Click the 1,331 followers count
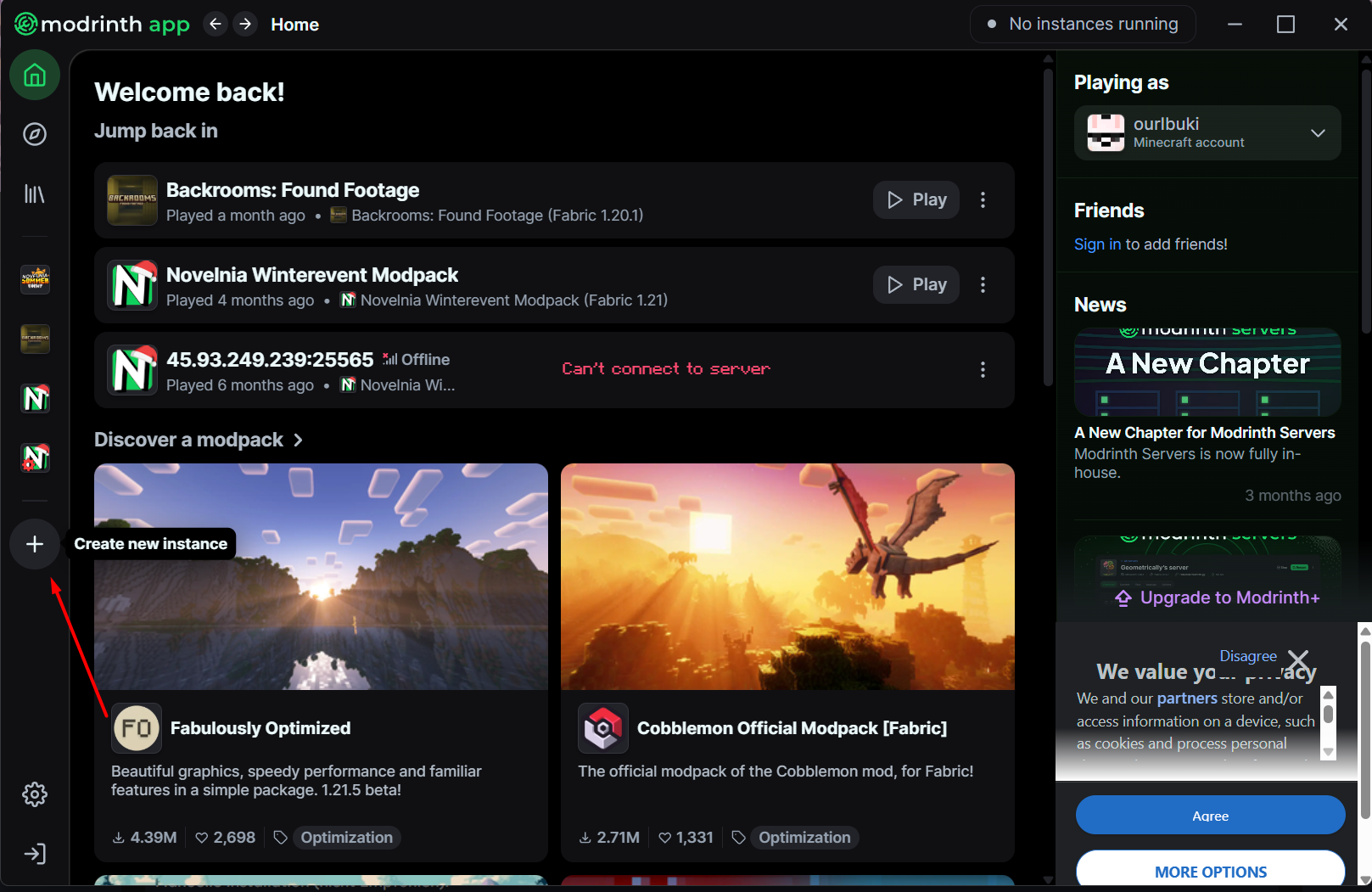The height and width of the screenshot is (892, 1372). click(686, 838)
